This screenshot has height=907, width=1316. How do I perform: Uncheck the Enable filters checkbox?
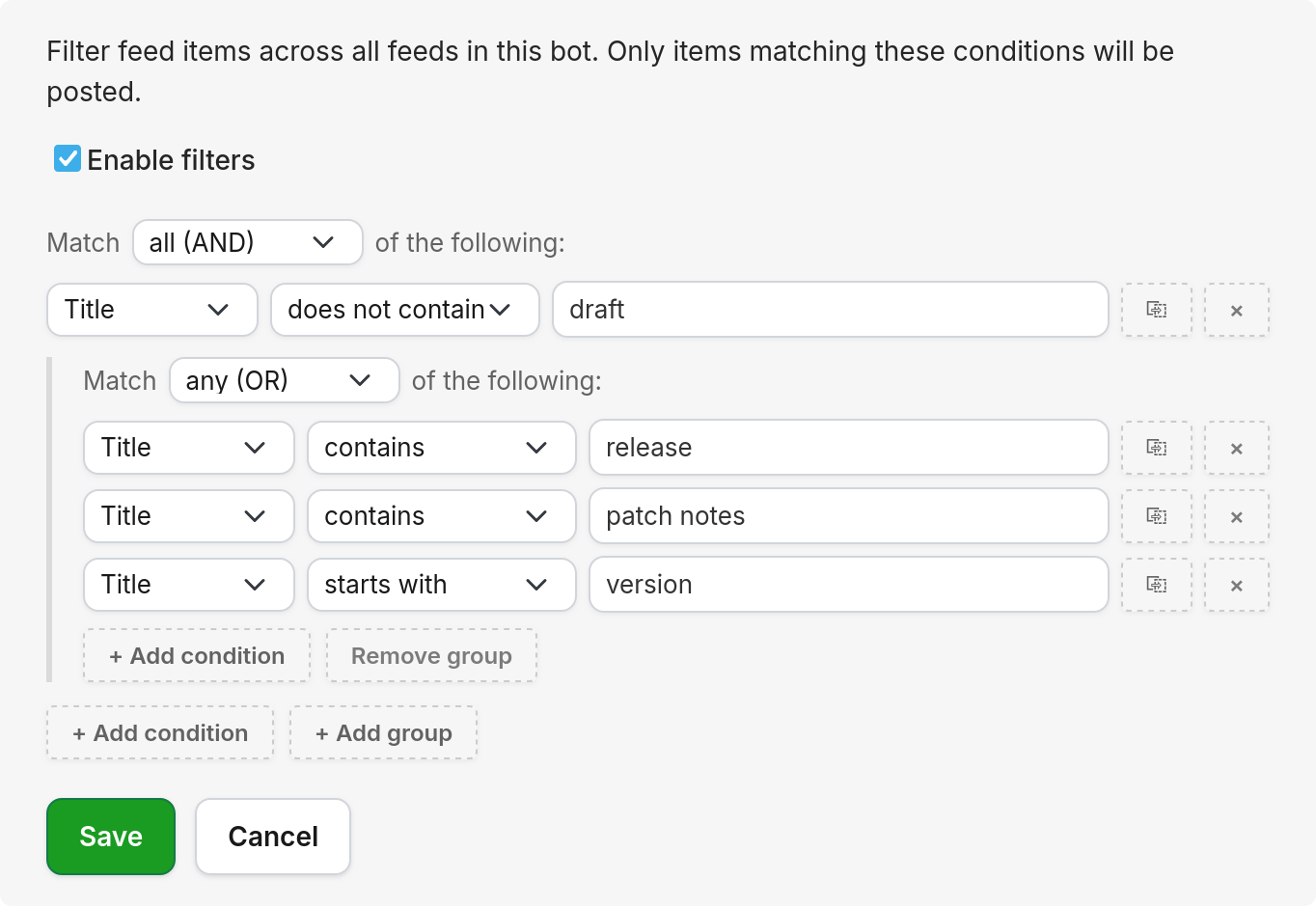click(67, 158)
